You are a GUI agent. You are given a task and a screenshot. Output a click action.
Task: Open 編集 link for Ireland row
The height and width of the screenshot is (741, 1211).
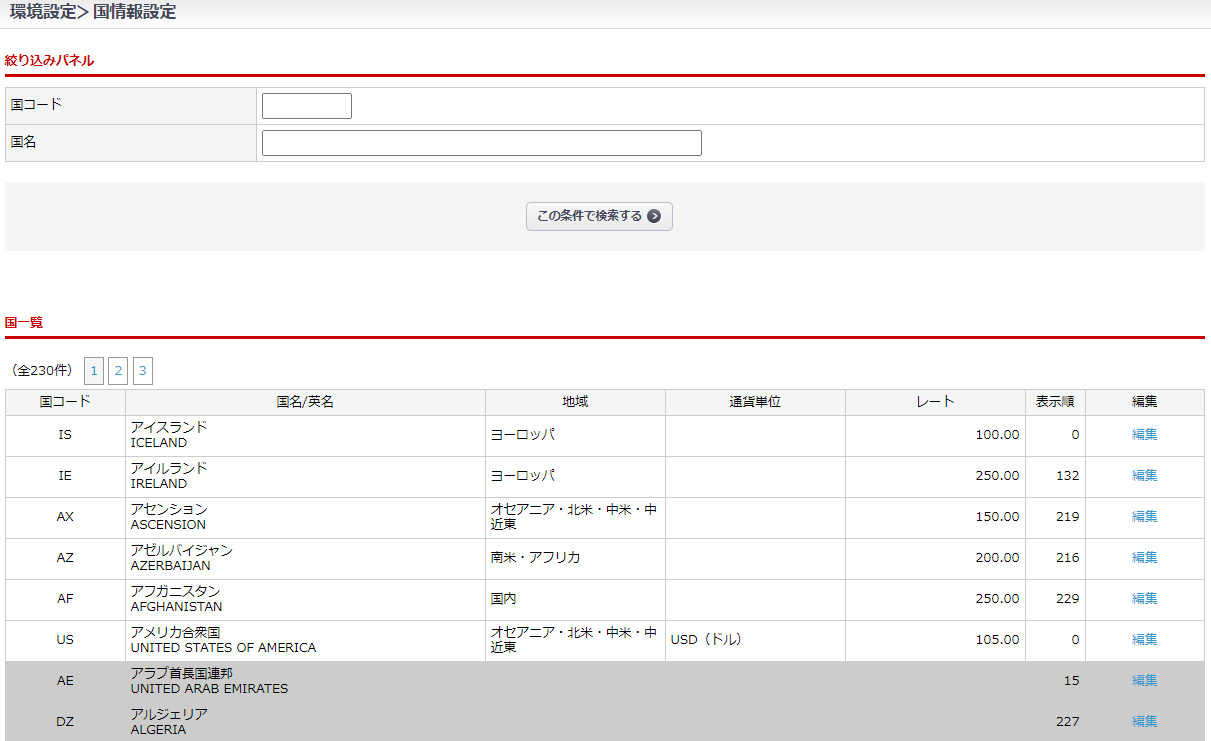pyautogui.click(x=1144, y=476)
